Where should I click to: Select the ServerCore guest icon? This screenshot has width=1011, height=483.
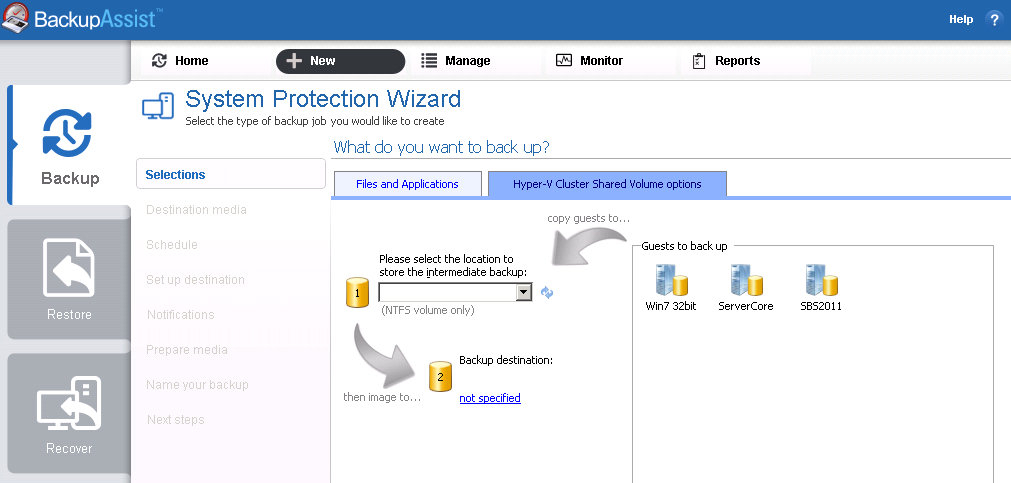746,281
